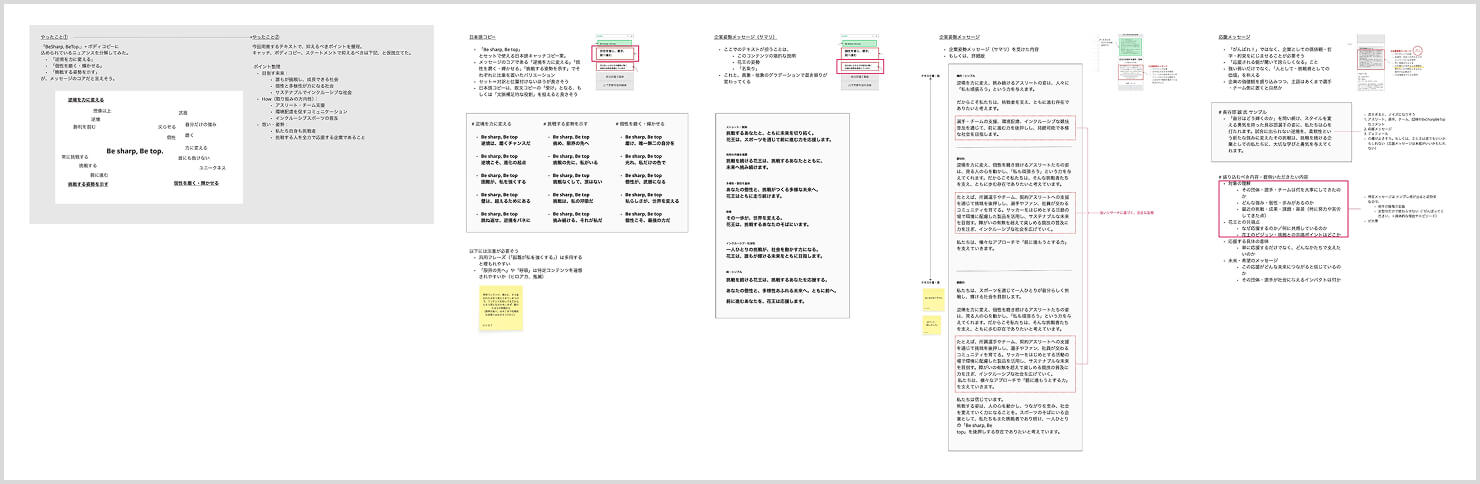Click the "# 個性を磨く・輝かせる" column heading

pos(639,122)
